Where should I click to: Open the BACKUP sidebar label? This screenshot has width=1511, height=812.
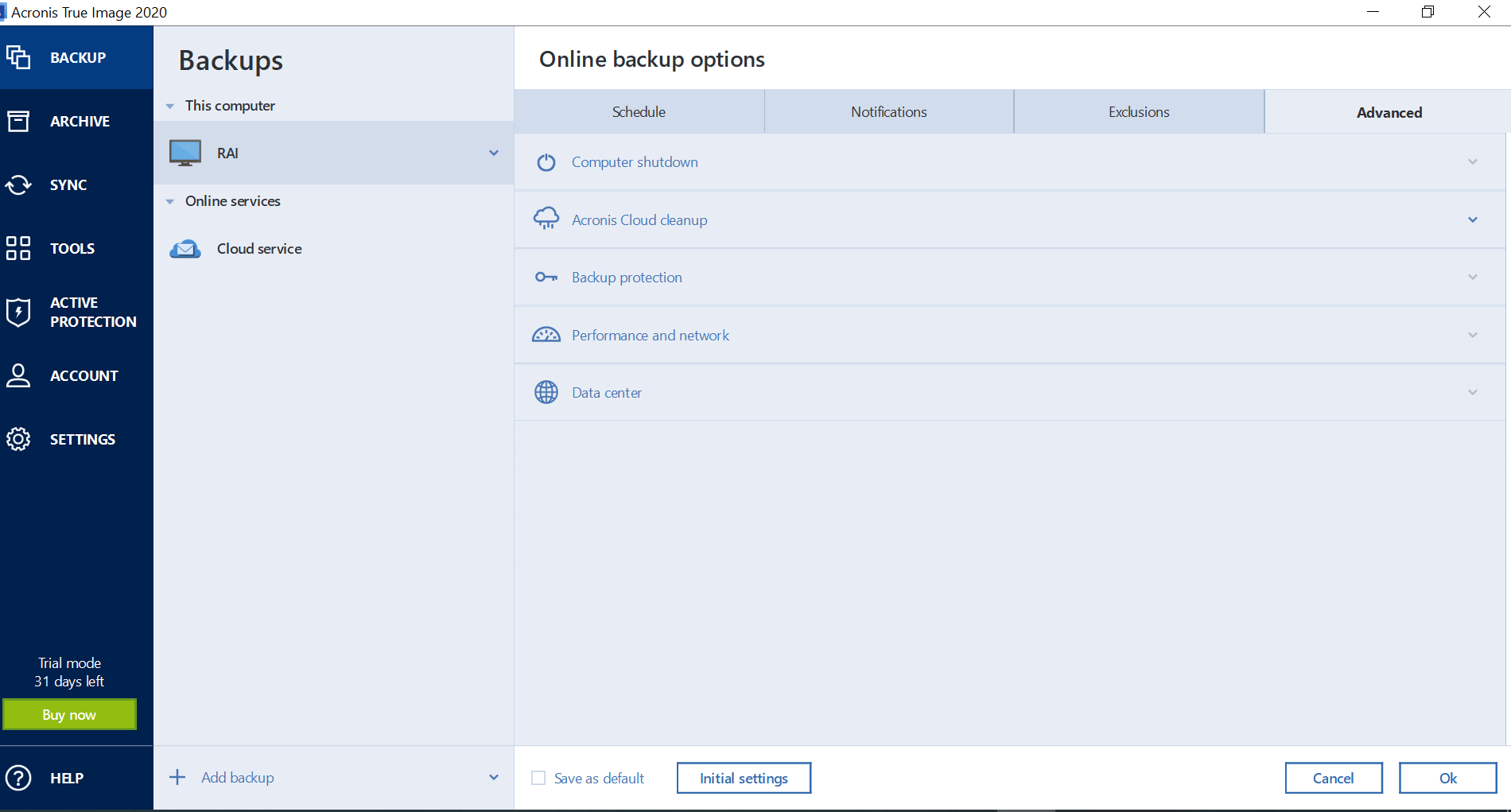pos(78,57)
